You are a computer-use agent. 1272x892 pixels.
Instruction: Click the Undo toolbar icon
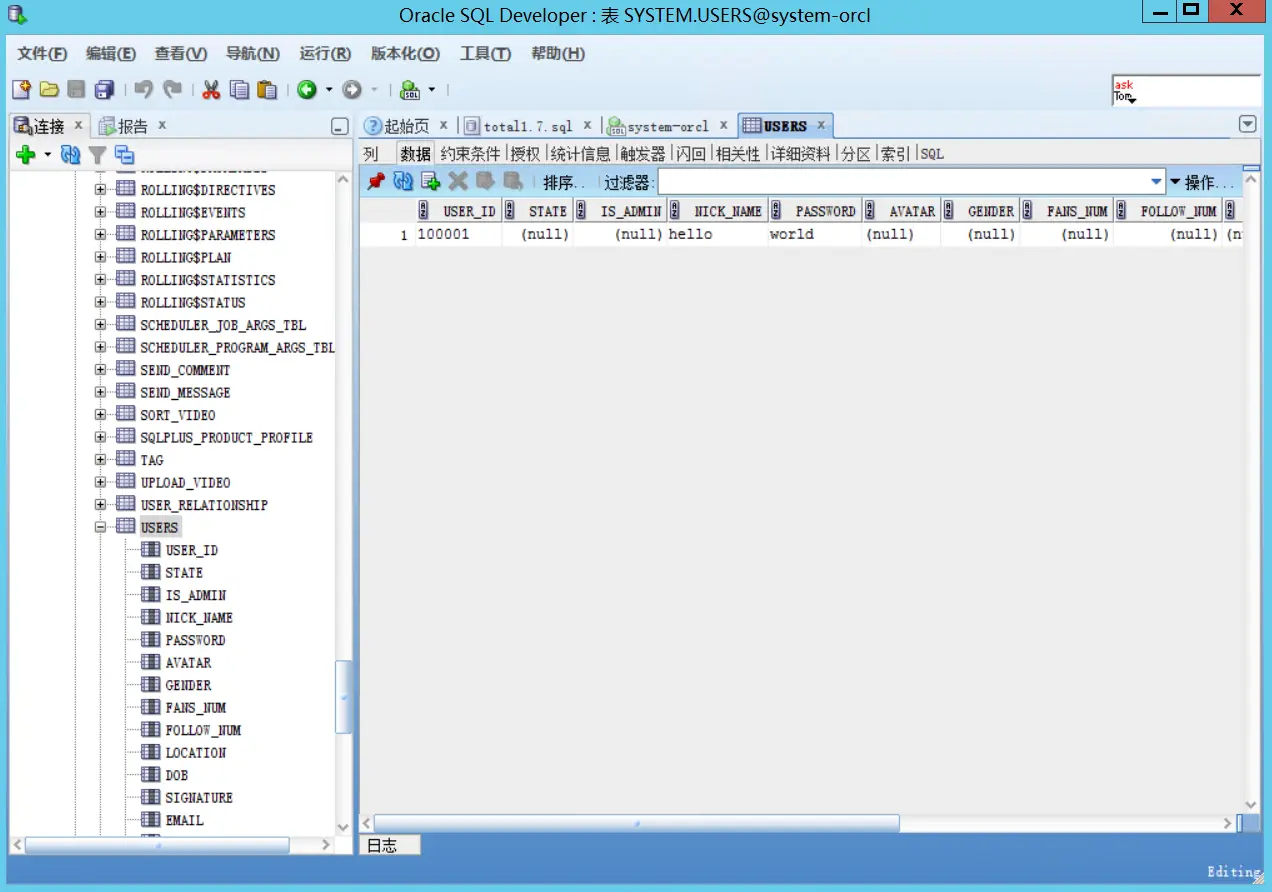click(143, 90)
